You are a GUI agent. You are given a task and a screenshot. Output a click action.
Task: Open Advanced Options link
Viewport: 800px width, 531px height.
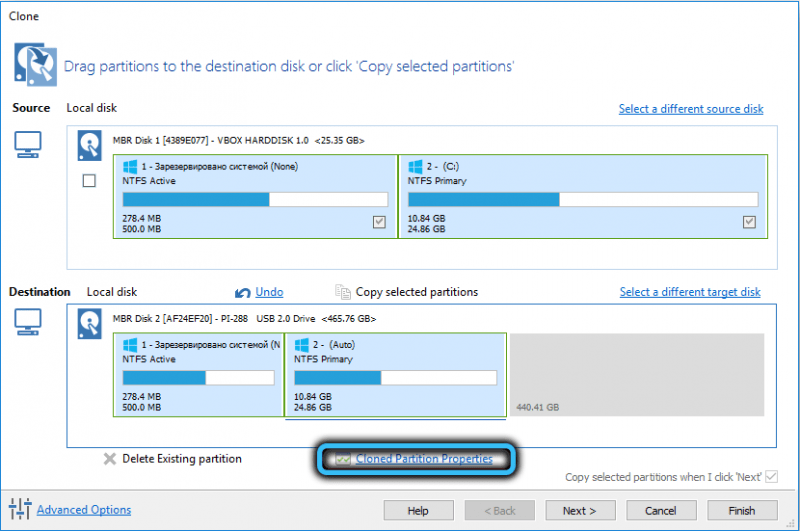[x=84, y=510]
